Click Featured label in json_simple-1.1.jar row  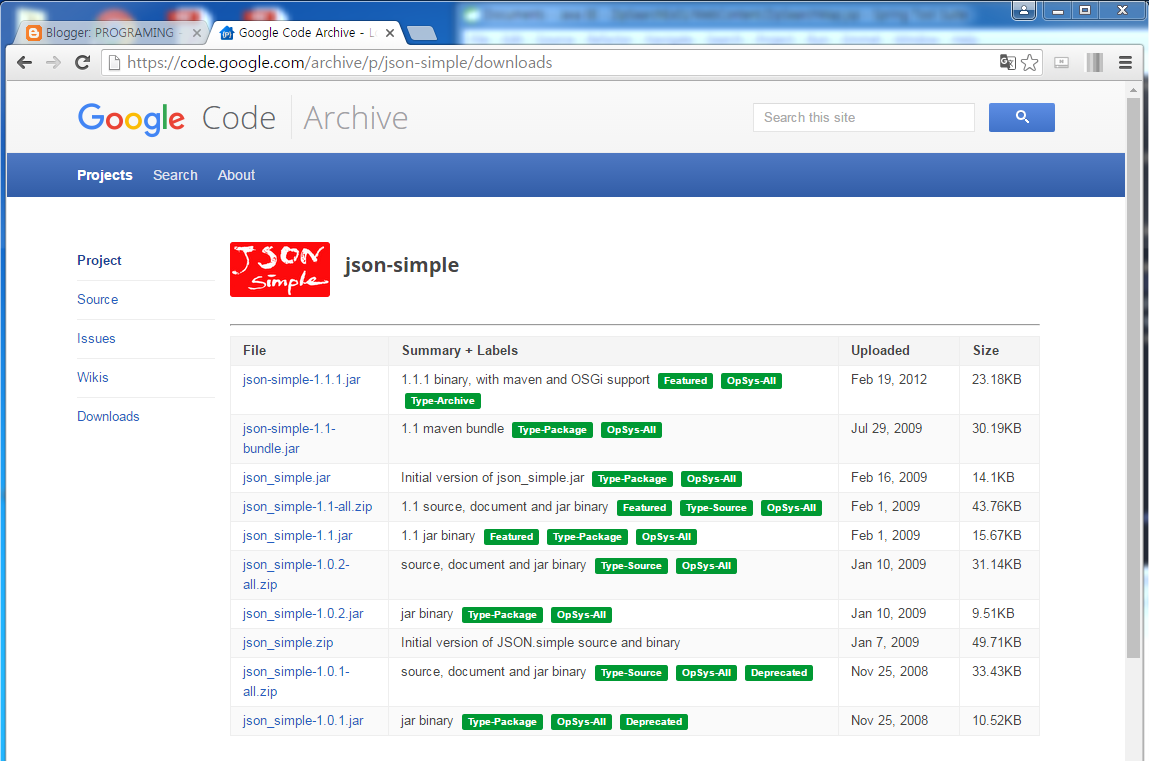click(511, 537)
